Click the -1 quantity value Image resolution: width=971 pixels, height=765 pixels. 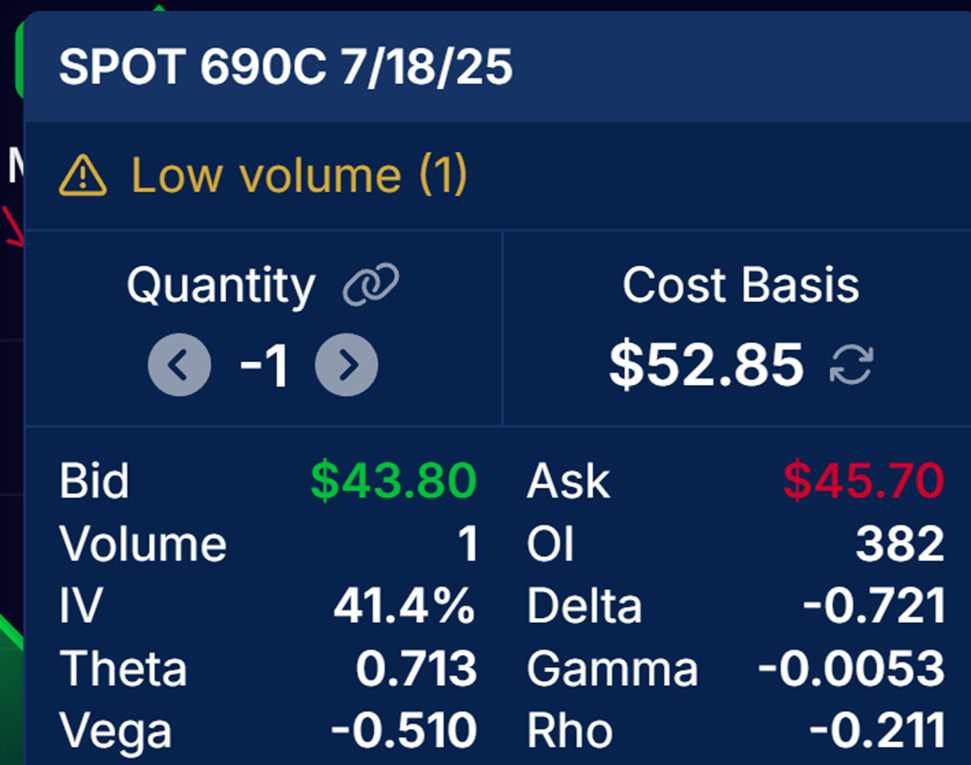(x=264, y=365)
